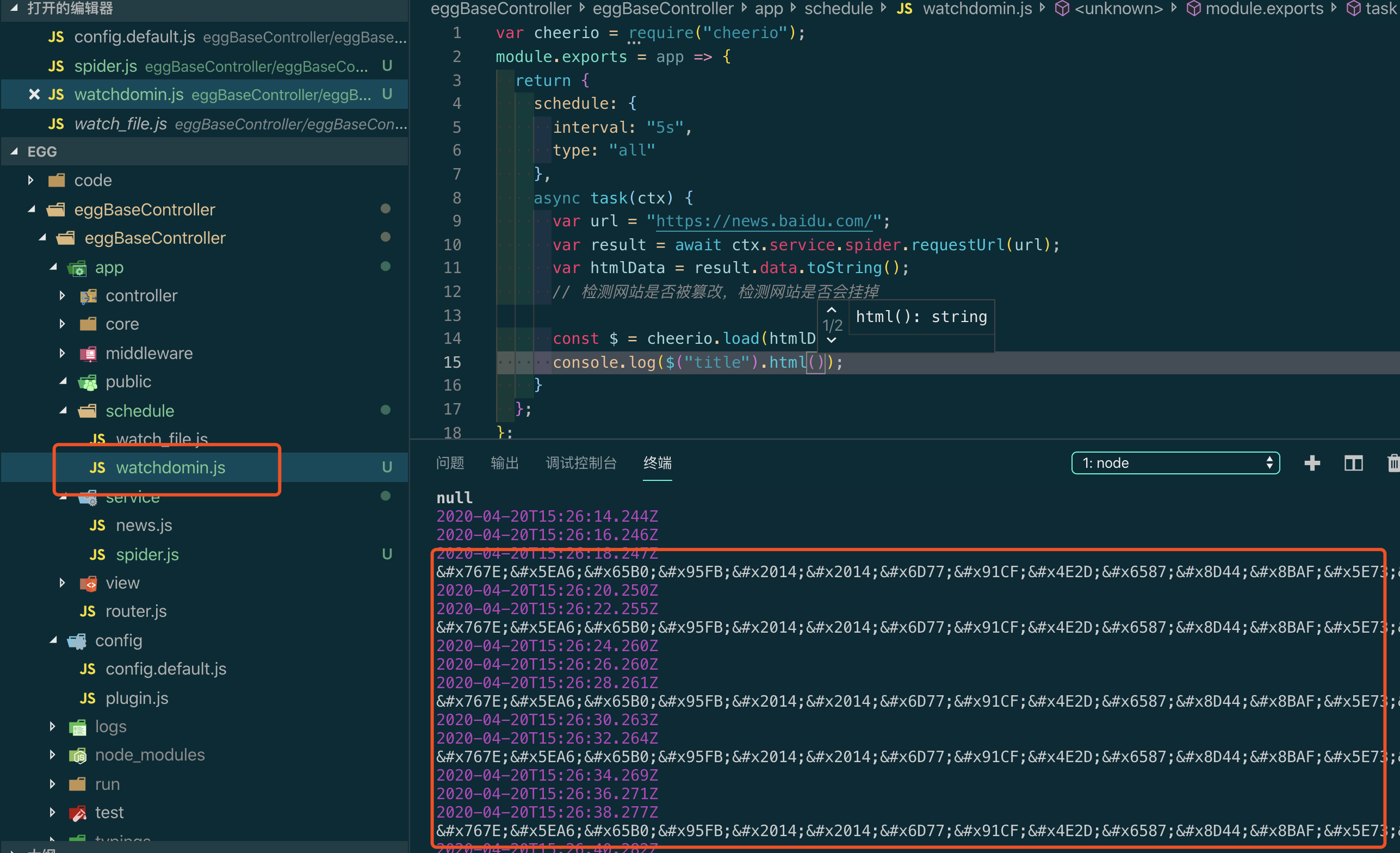Click module.exports in the breadcrumb bar
This screenshot has width=1400, height=853.
tap(1264, 9)
